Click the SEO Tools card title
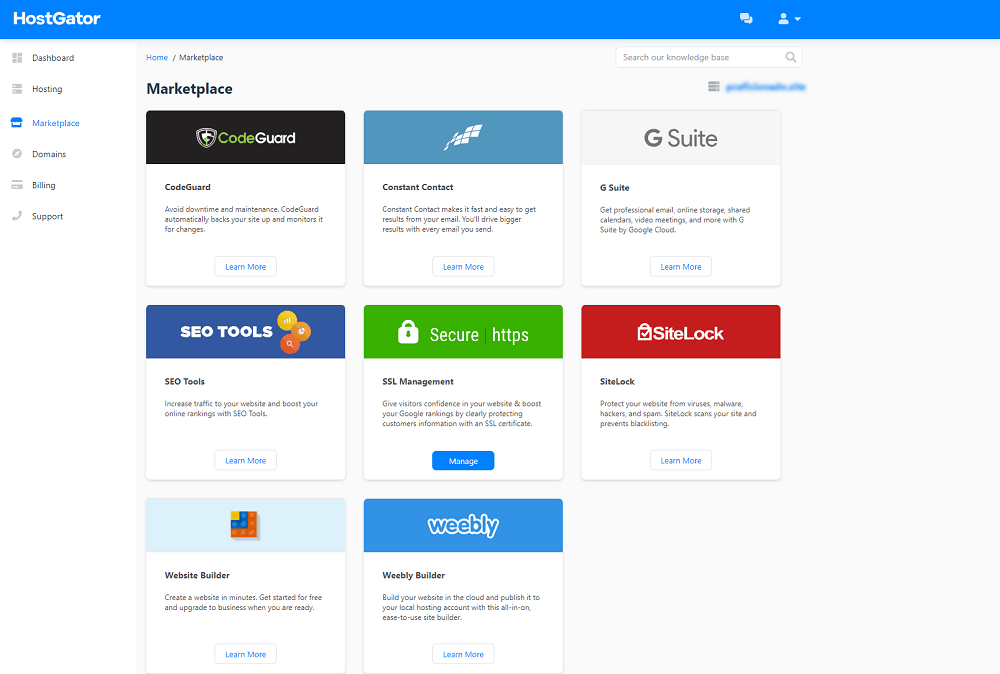 click(x=184, y=381)
